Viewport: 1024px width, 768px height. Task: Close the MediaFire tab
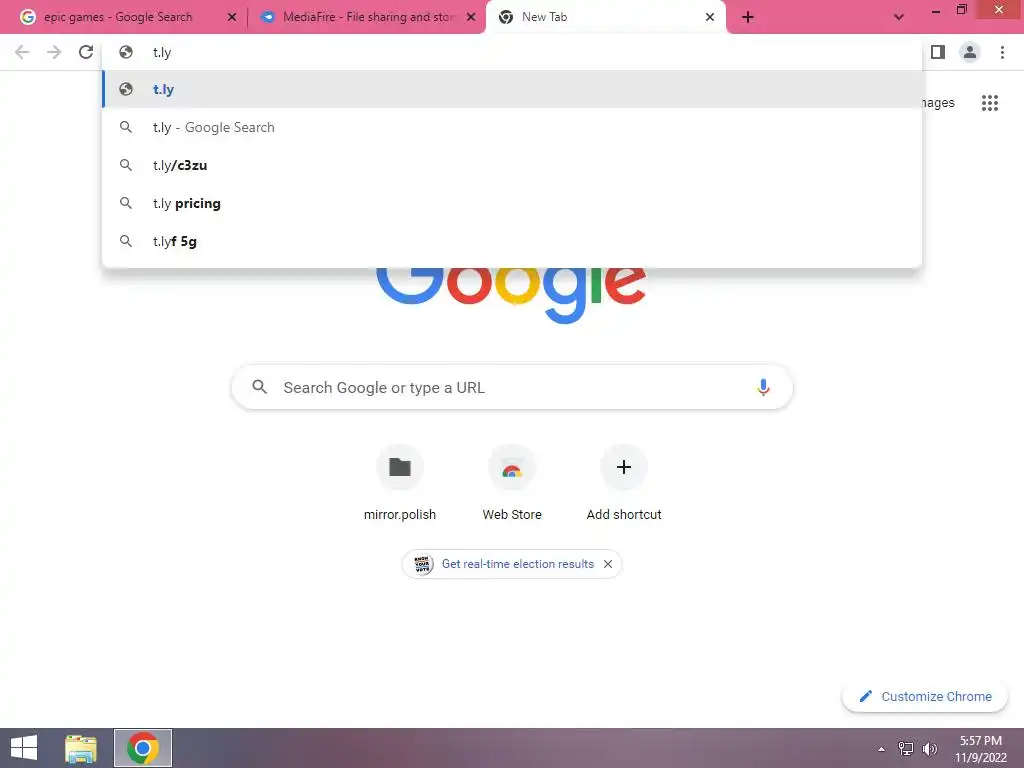pos(471,17)
